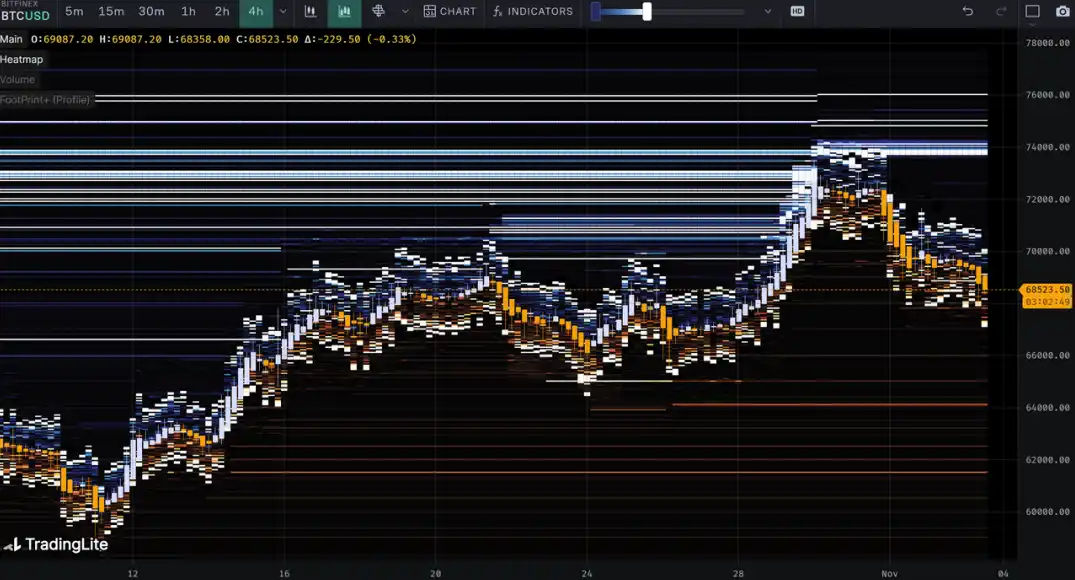Screen dimensions: 1075x580
Task: Expand the drawing tools dropdown arrow
Action: [x=404, y=12]
